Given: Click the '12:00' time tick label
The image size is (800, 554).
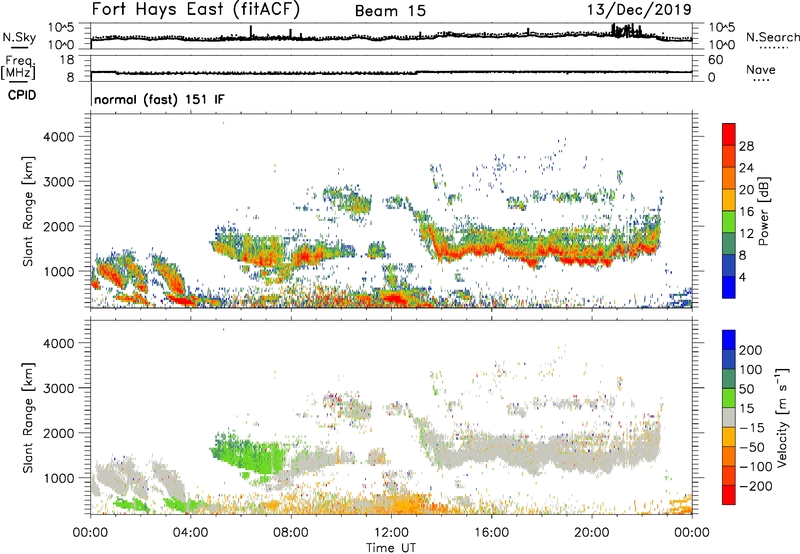Looking at the screenshot, I should [391, 533].
